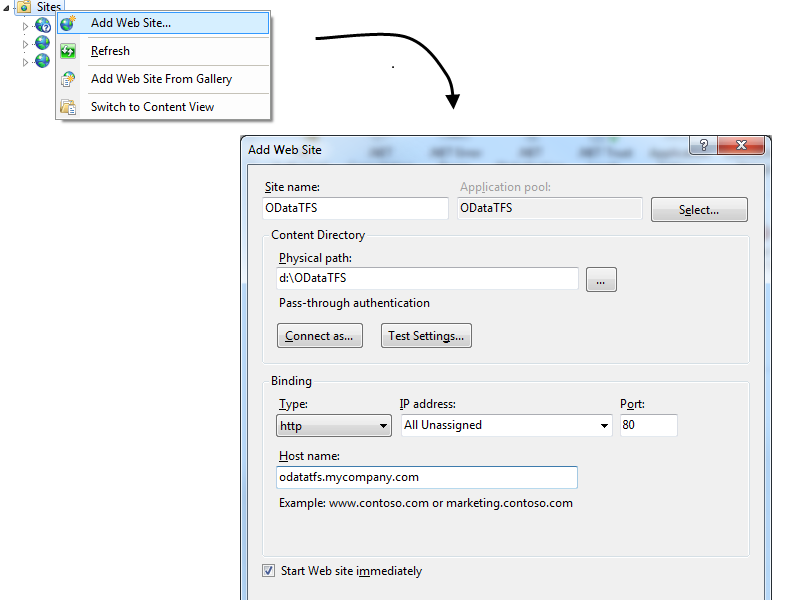Click the Add Web Site From Gallery icon

coord(68,79)
